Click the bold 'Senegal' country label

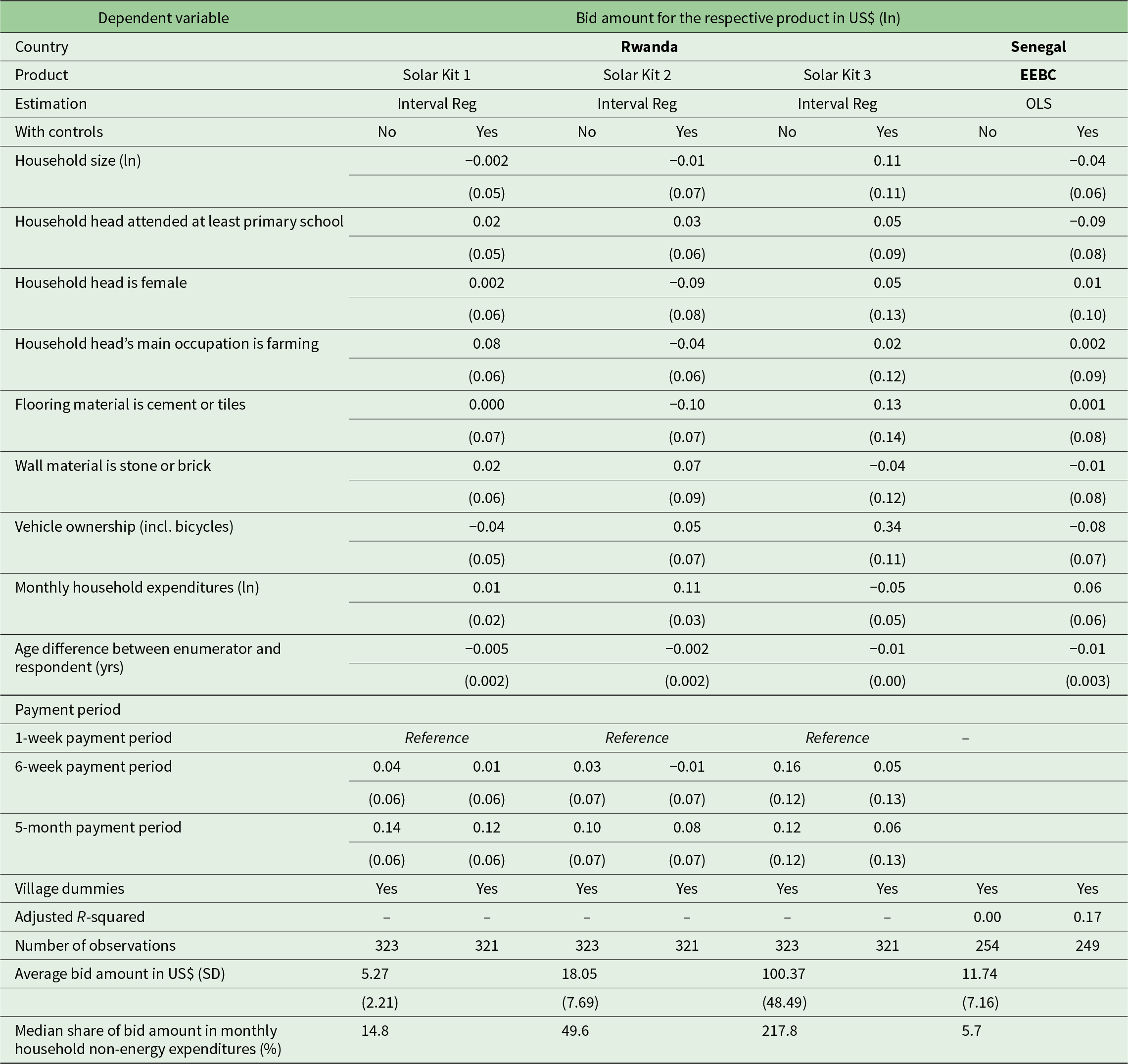pyautogui.click(x=1038, y=46)
